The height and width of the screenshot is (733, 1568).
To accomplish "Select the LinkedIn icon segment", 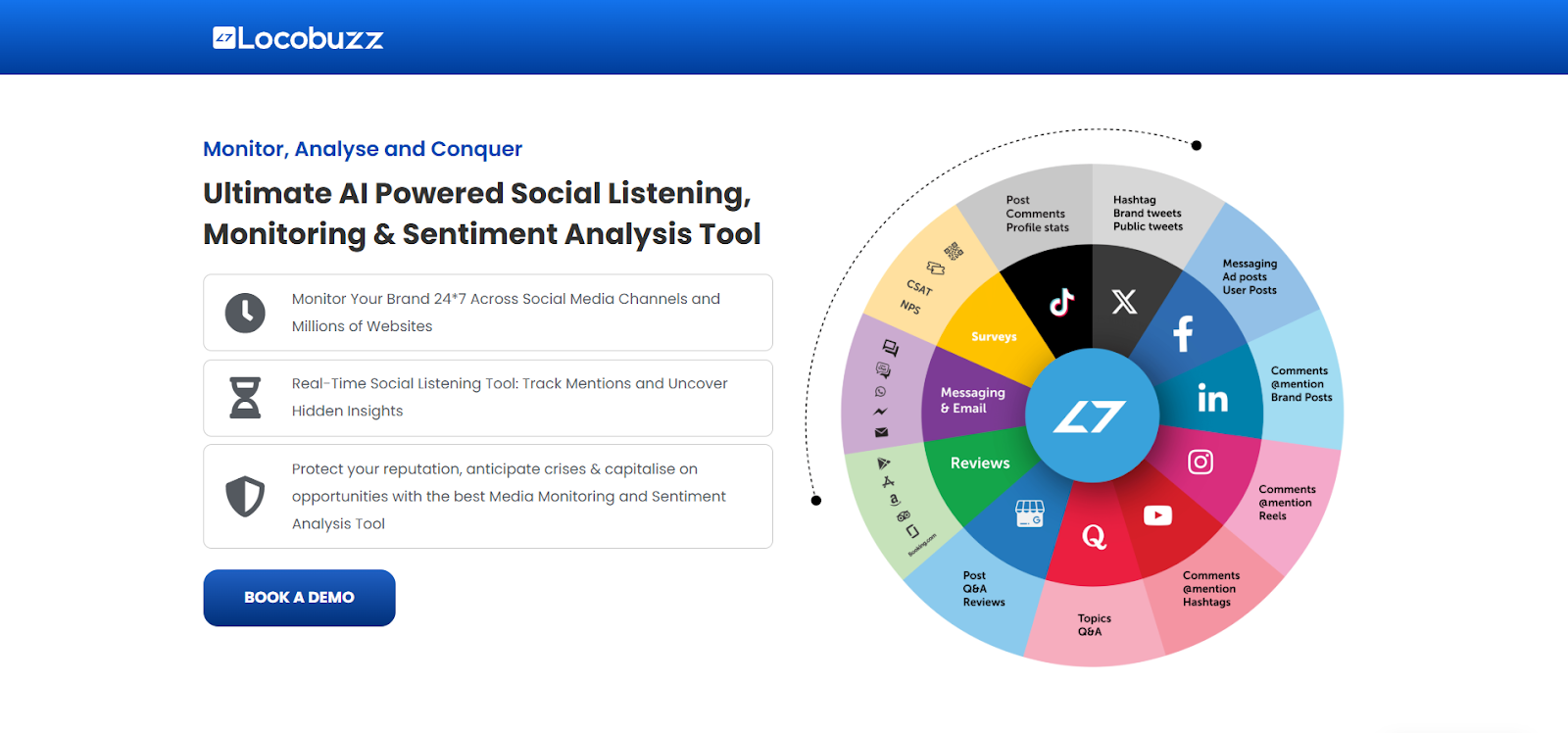I will pos(1212,398).
